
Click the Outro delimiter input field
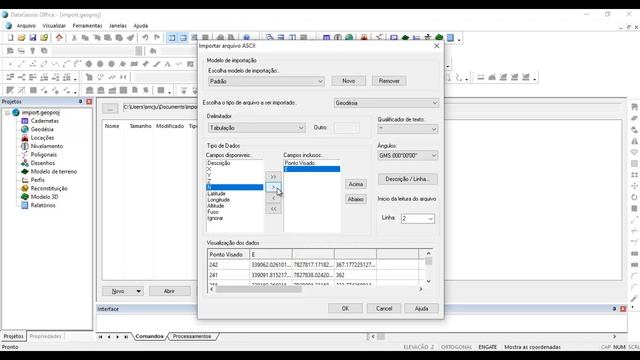[x=346, y=128]
